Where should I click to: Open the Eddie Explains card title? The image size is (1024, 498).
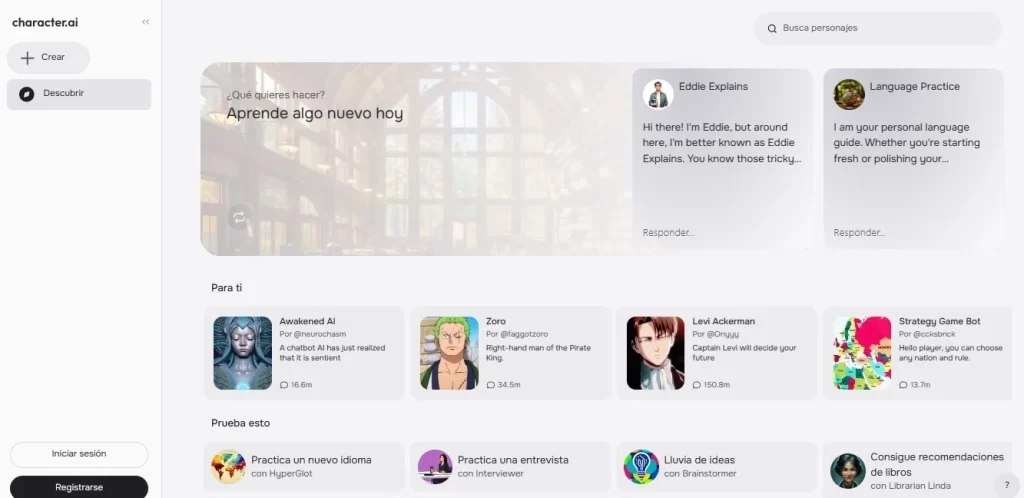click(x=713, y=86)
